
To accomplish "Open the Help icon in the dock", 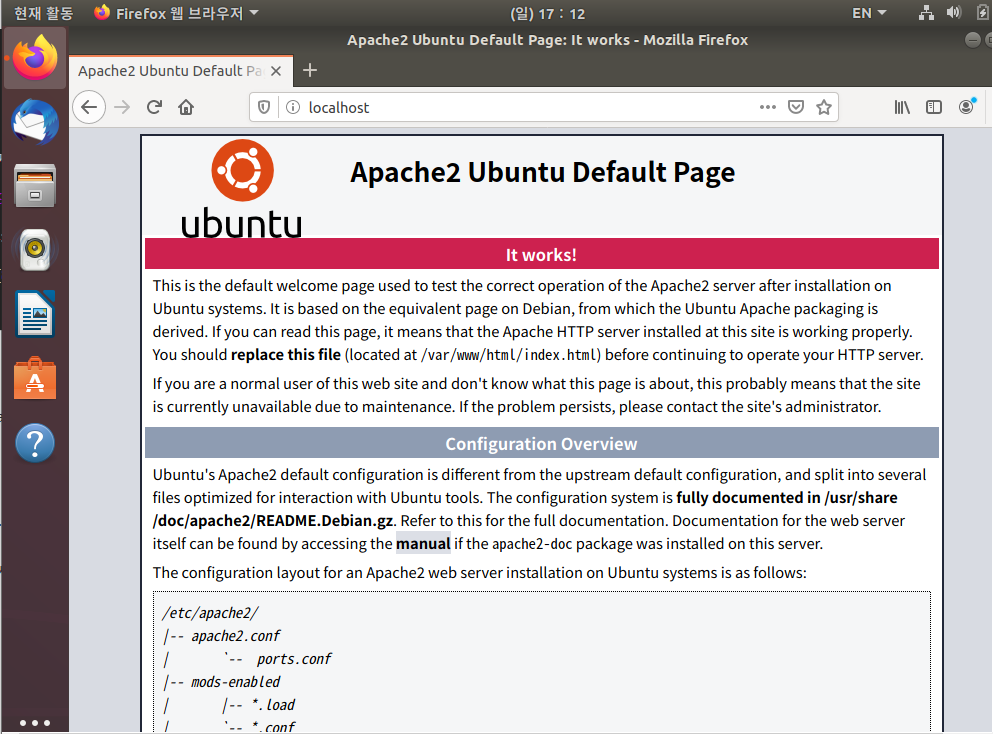I will (x=35, y=443).
